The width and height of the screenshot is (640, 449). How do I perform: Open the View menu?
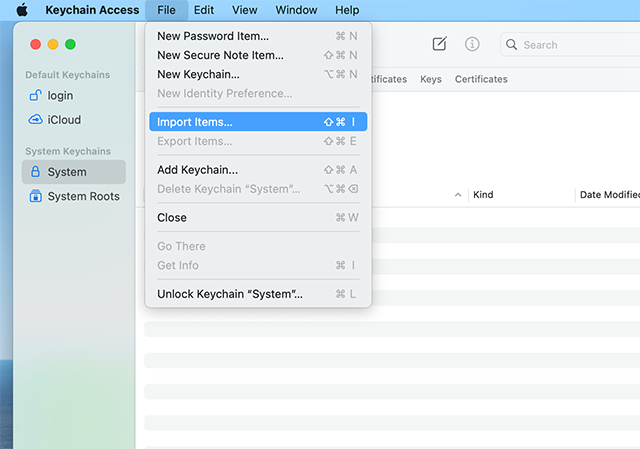click(x=244, y=10)
